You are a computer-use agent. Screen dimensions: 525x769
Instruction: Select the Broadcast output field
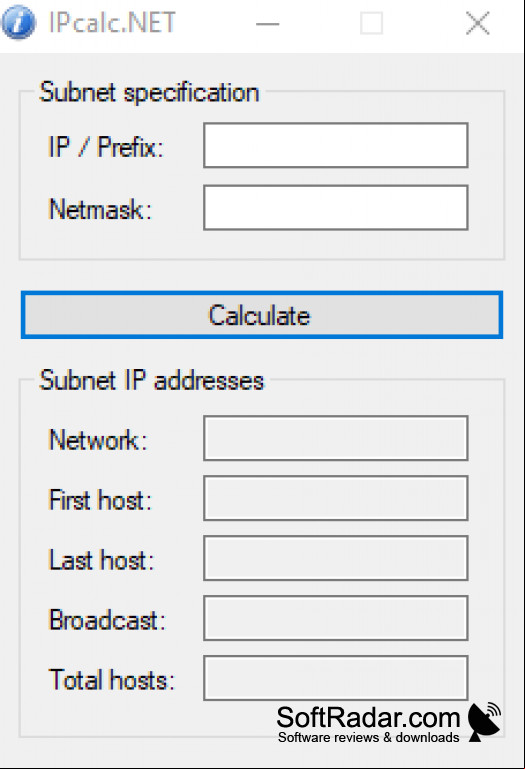pos(336,618)
